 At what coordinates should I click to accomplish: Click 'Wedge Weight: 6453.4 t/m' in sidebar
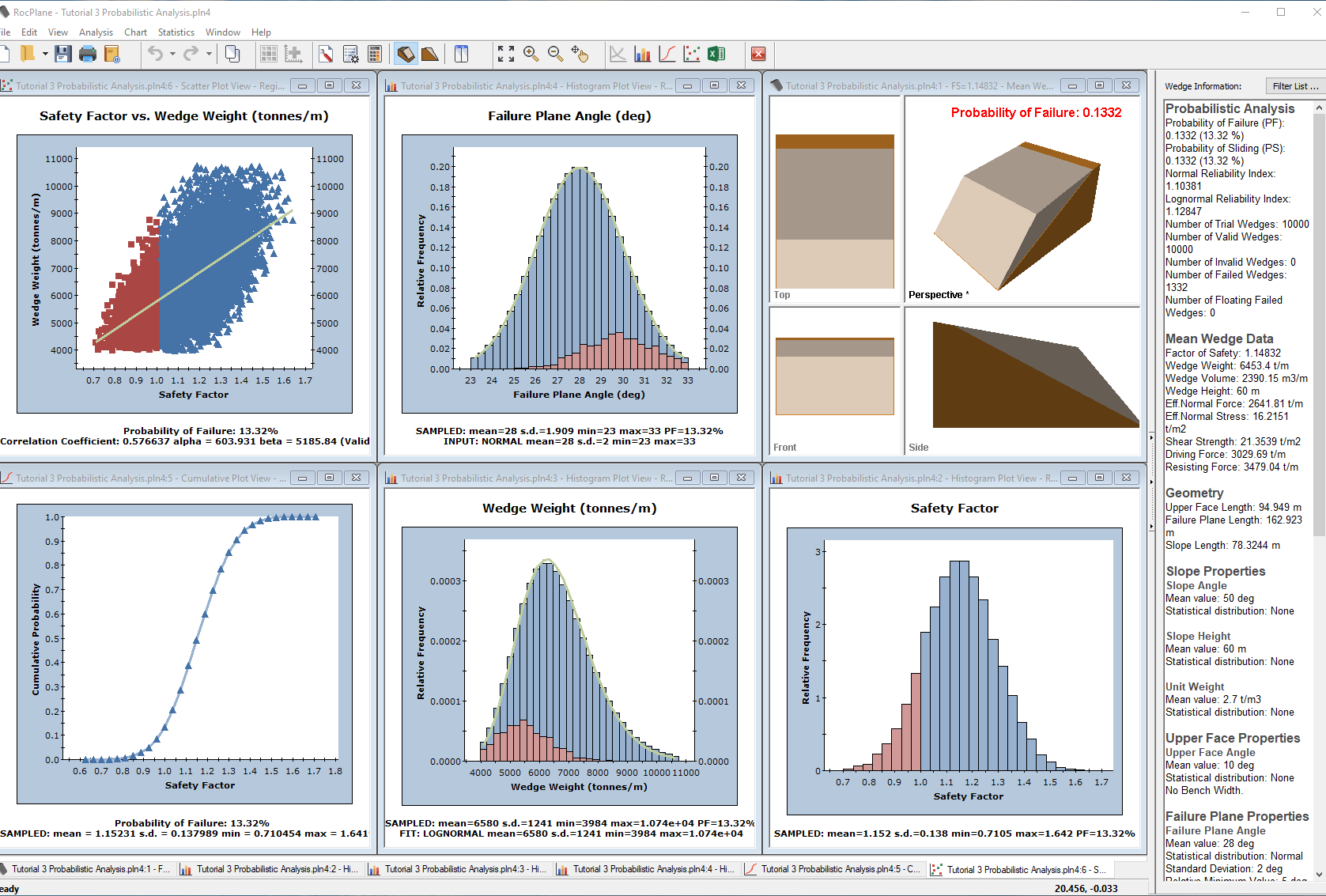pyautogui.click(x=1226, y=365)
